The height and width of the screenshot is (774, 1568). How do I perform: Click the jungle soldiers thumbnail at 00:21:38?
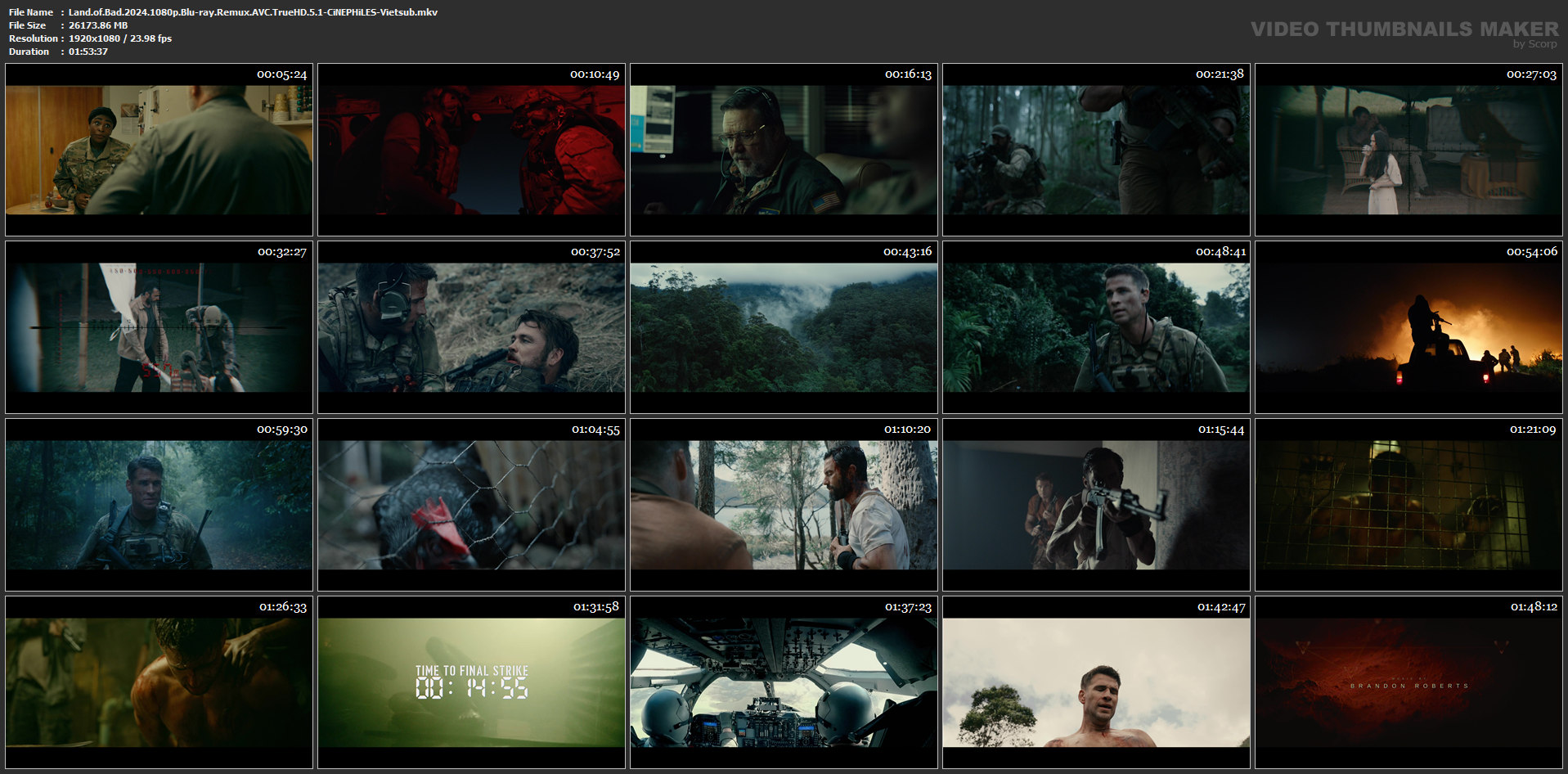point(1096,150)
